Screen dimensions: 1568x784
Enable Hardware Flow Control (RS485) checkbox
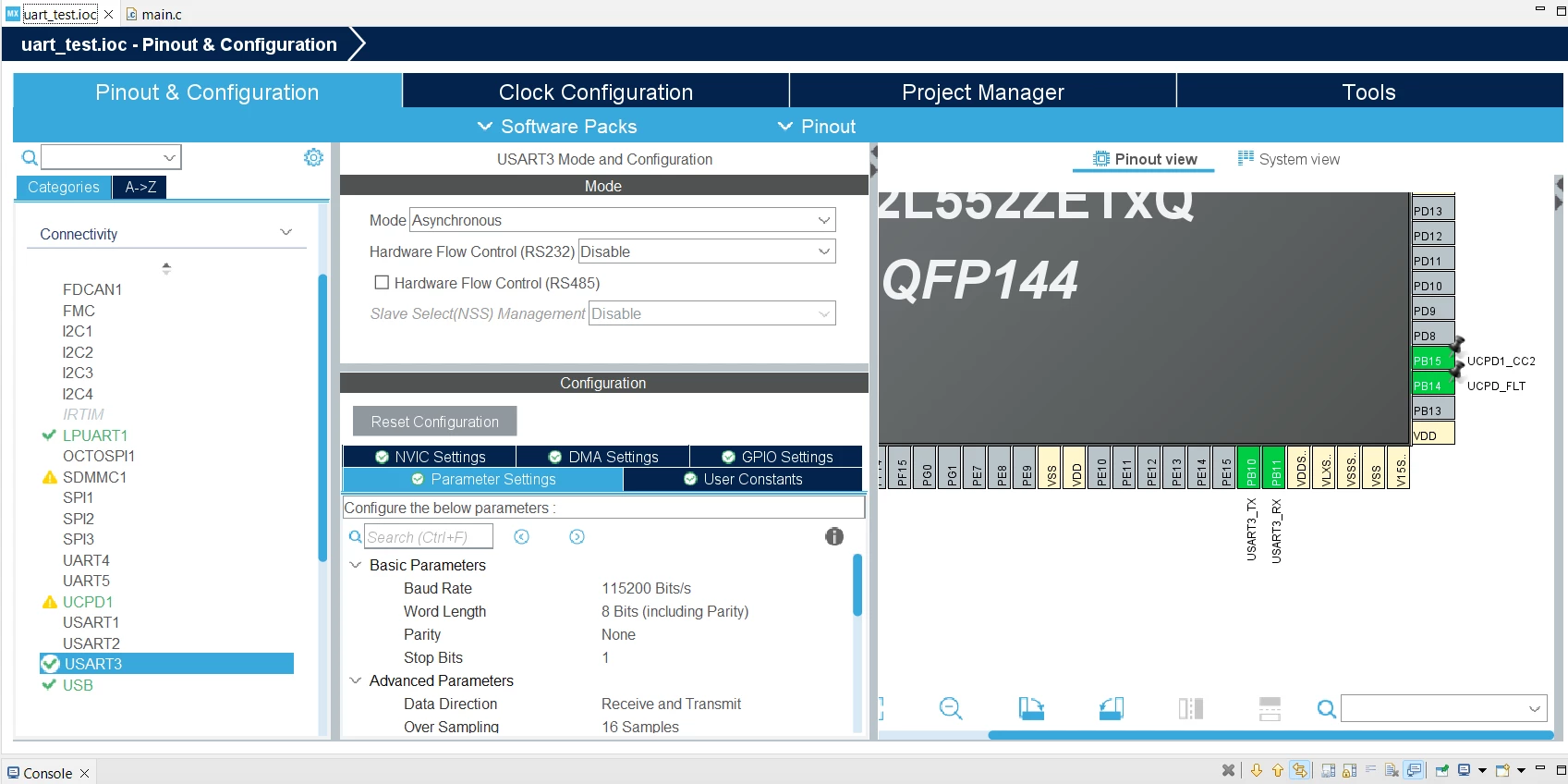coord(382,283)
